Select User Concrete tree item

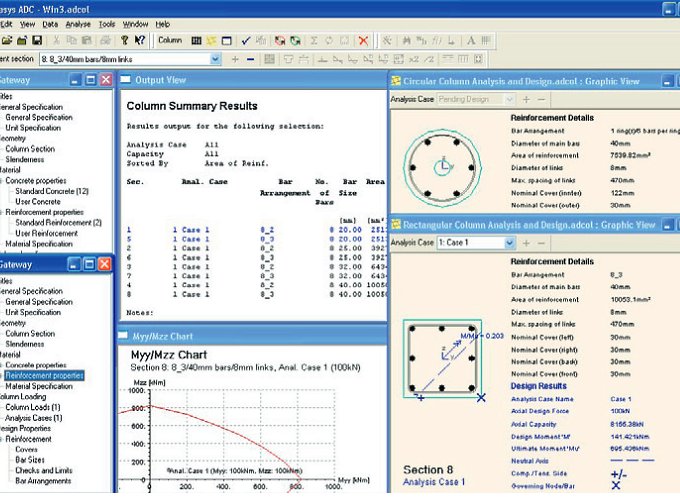coord(38,202)
